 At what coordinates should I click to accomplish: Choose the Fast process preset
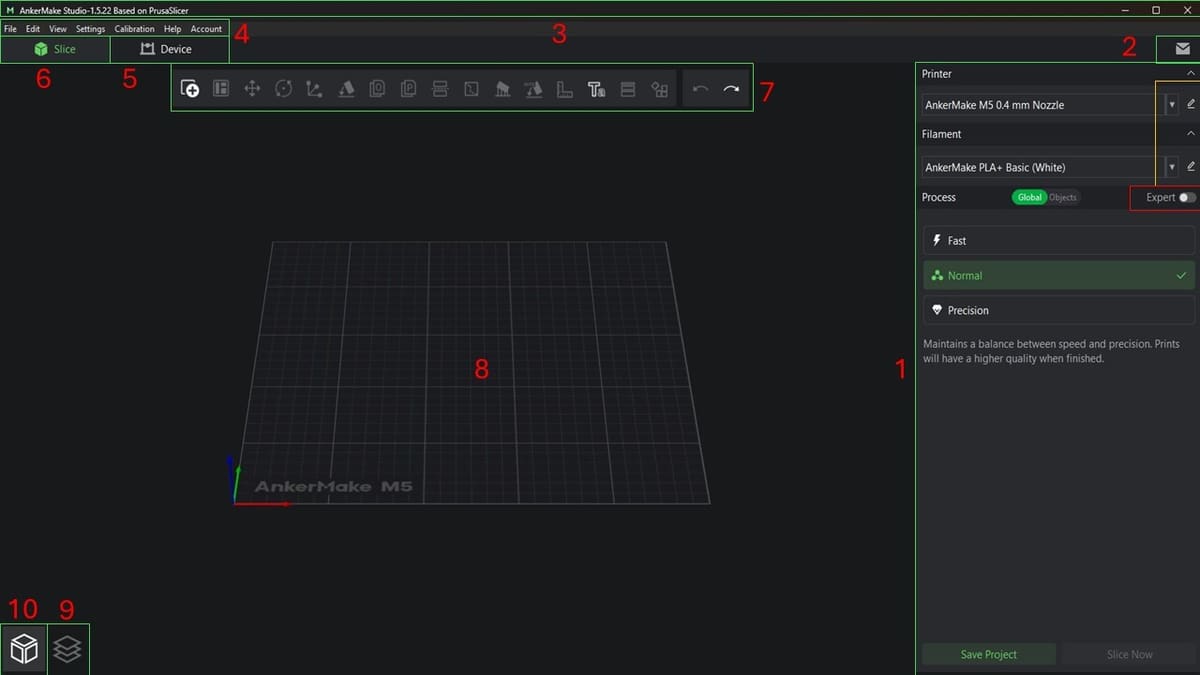(x=1058, y=240)
